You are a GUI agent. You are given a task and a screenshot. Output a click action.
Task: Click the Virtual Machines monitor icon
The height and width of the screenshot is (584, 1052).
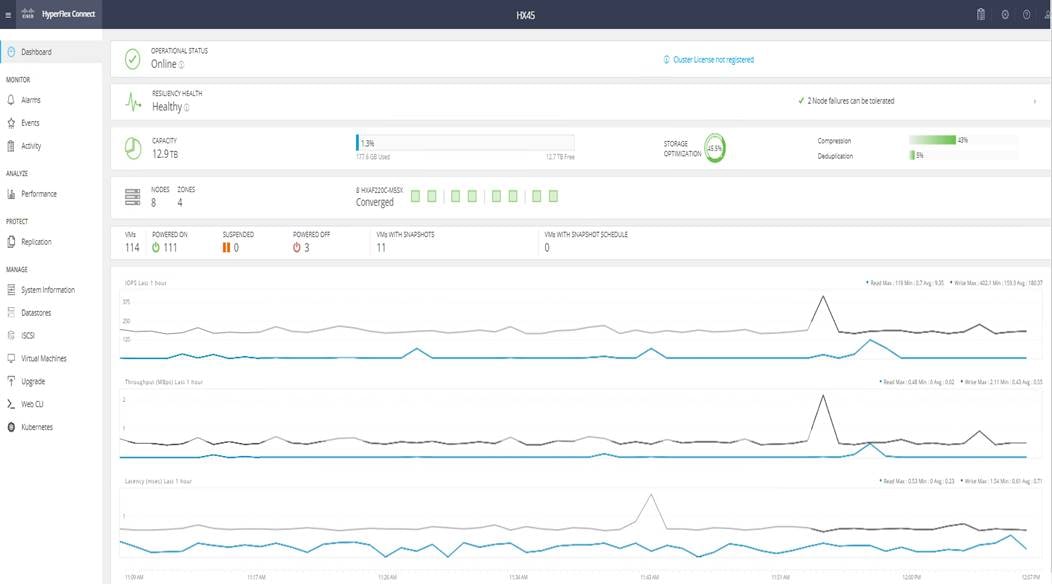(11, 358)
